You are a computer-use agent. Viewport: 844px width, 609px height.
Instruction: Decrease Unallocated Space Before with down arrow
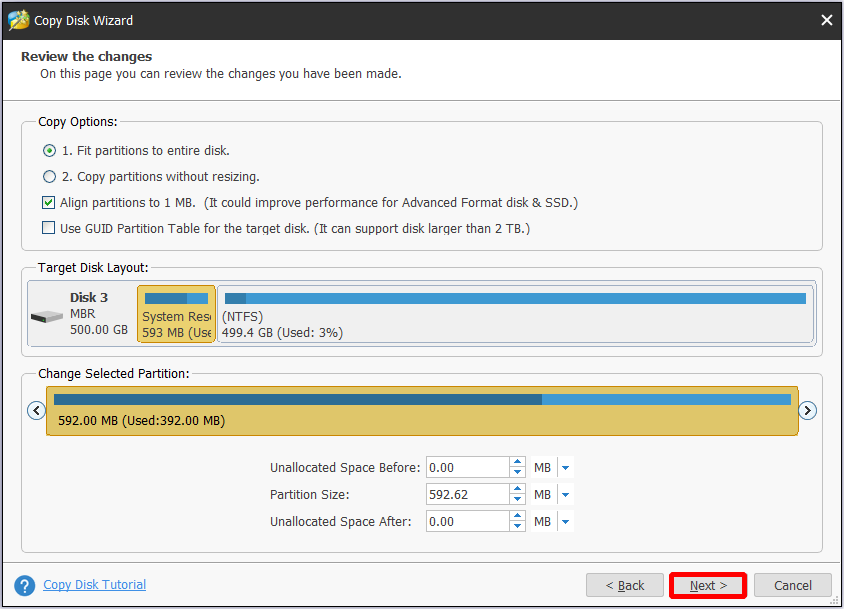click(517, 473)
